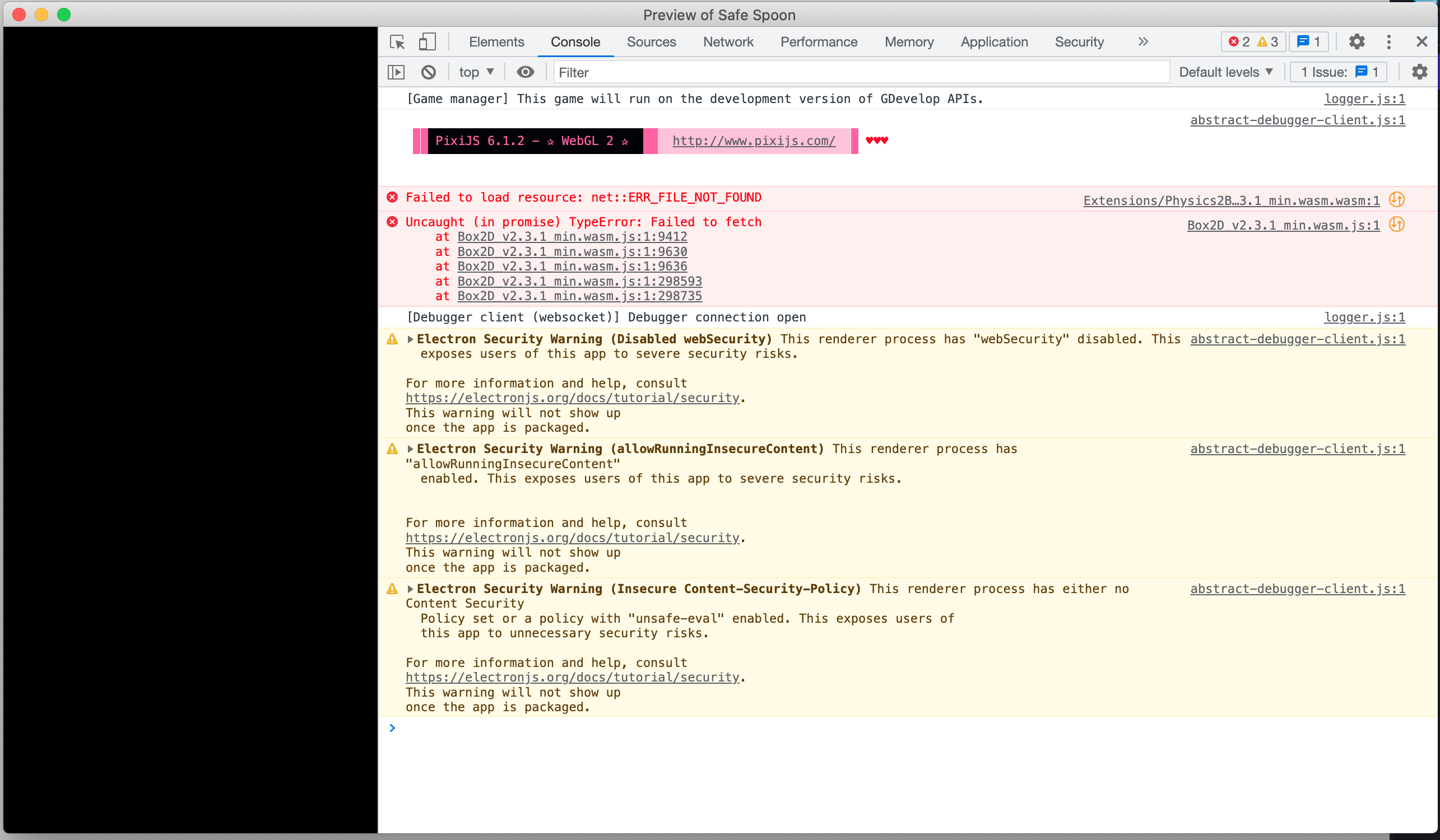This screenshot has height=840, width=1440.
Task: Click the error count badge showing 2
Action: tap(1239, 41)
